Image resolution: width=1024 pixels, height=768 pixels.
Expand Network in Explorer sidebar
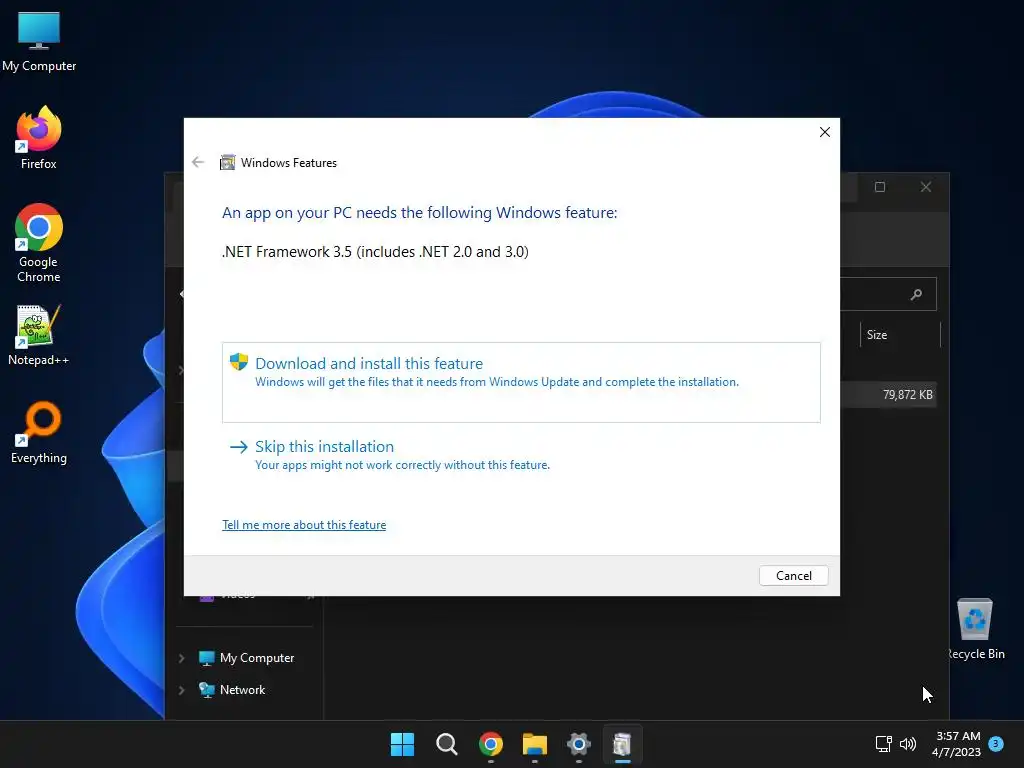(x=182, y=690)
